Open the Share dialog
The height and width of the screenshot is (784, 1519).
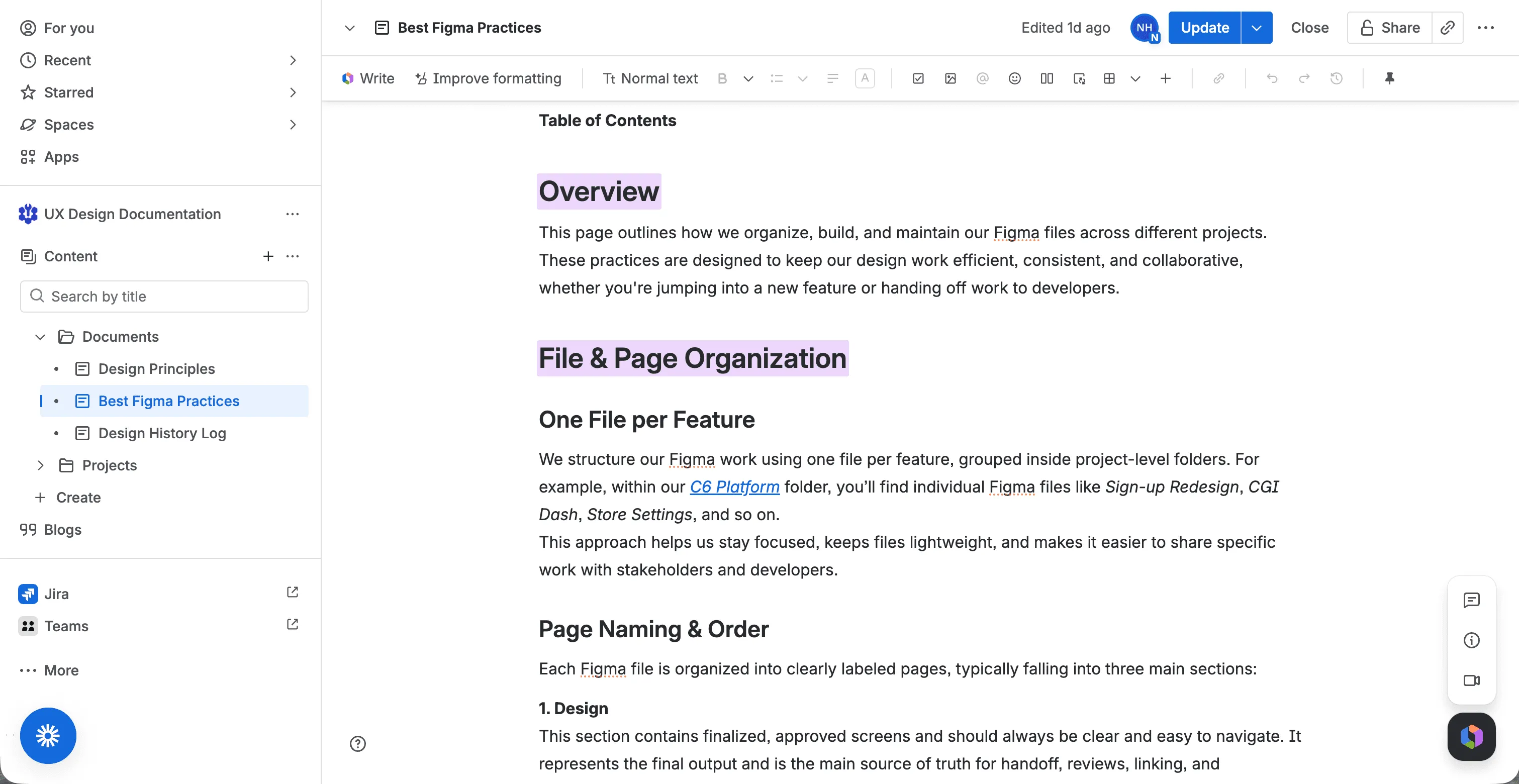(x=1389, y=28)
